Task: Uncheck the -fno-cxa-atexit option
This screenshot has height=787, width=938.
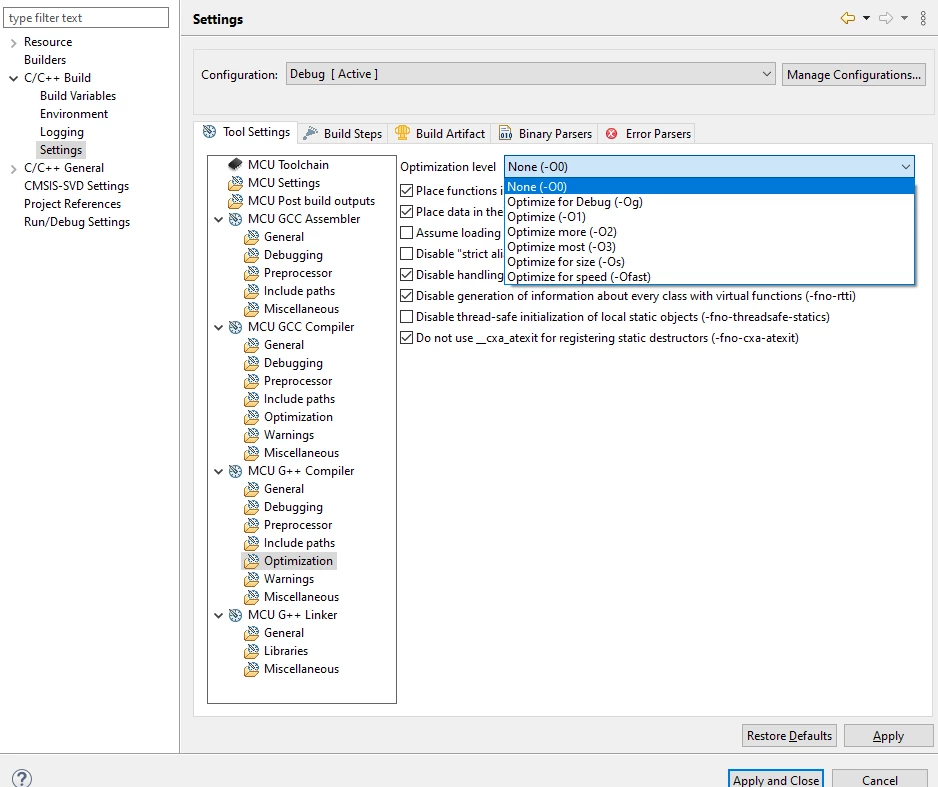Action: (406, 338)
